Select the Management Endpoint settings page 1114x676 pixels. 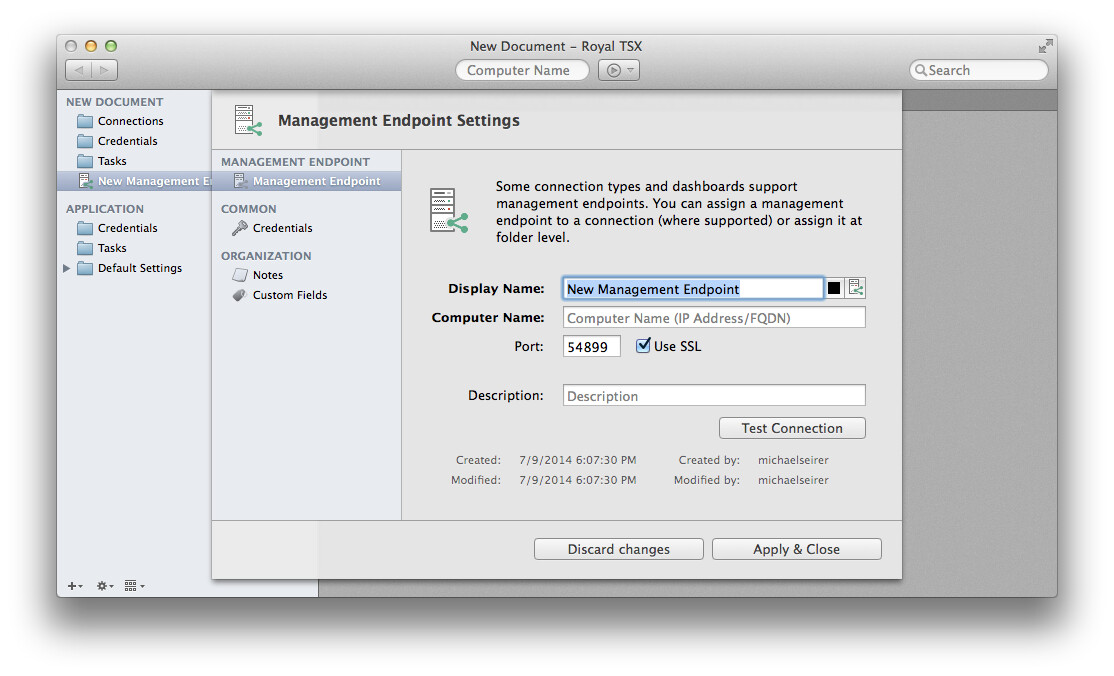[x=316, y=181]
